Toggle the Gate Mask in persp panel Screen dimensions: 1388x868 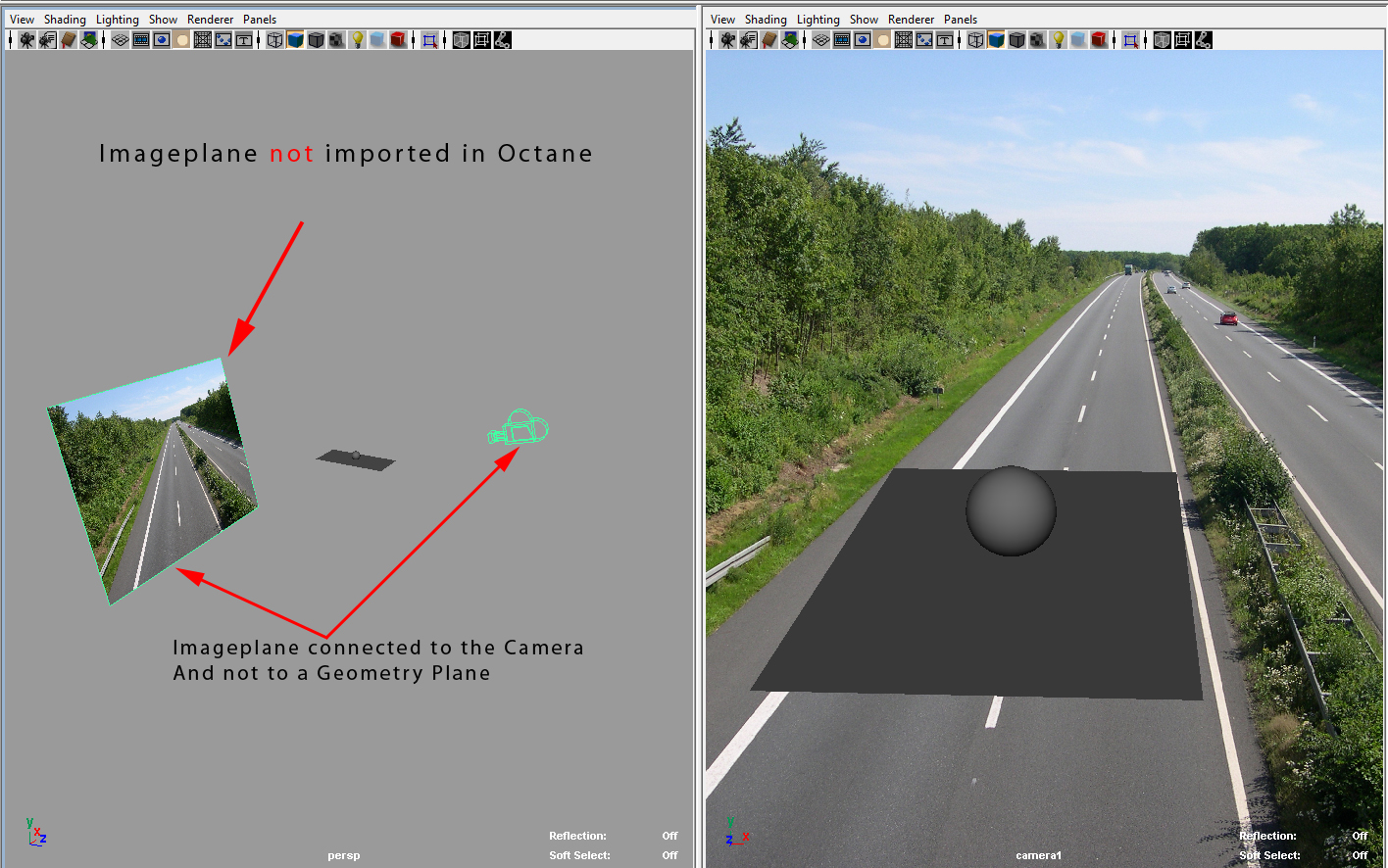coord(182,40)
